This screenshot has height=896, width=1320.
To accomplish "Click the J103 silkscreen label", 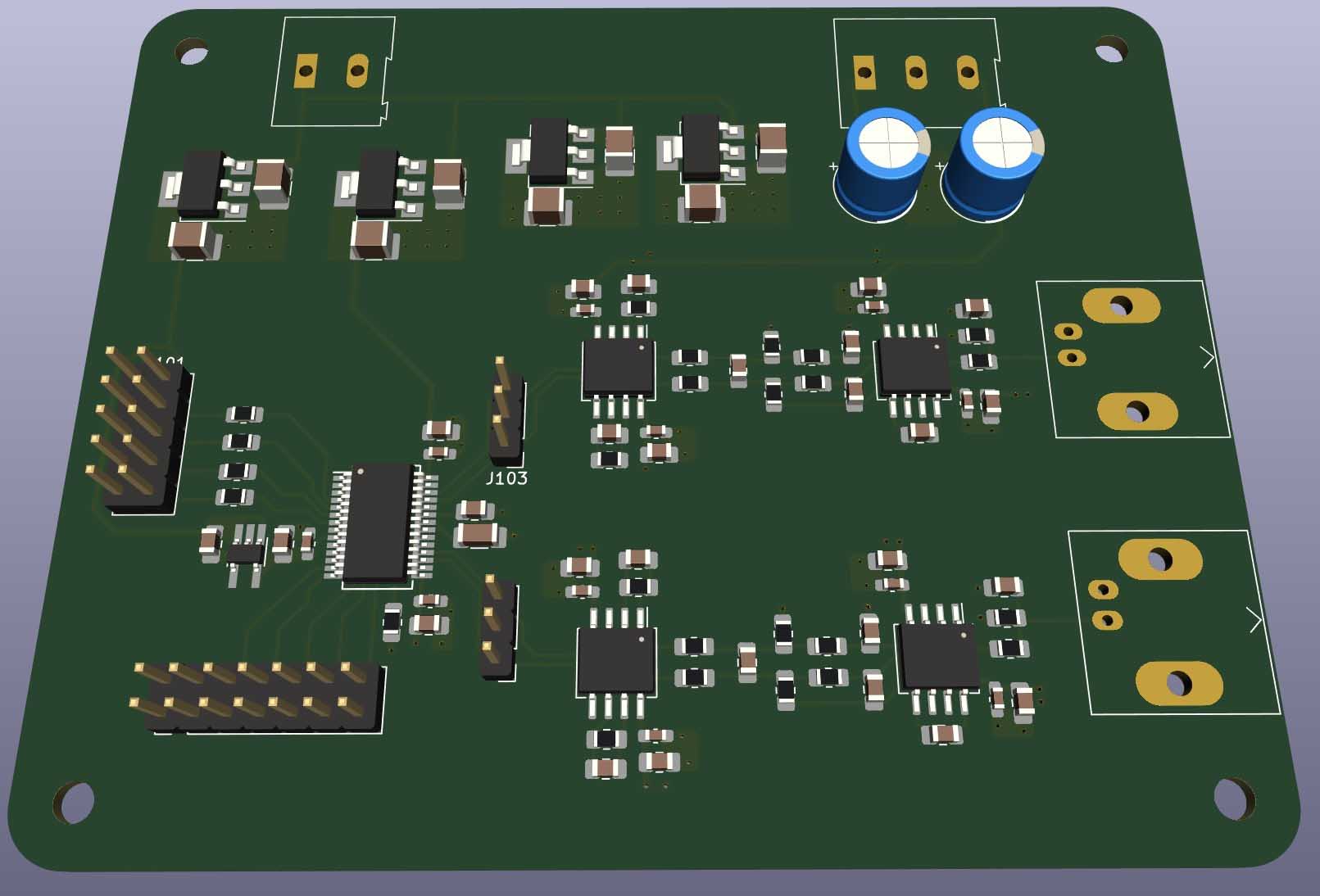I will click(506, 478).
